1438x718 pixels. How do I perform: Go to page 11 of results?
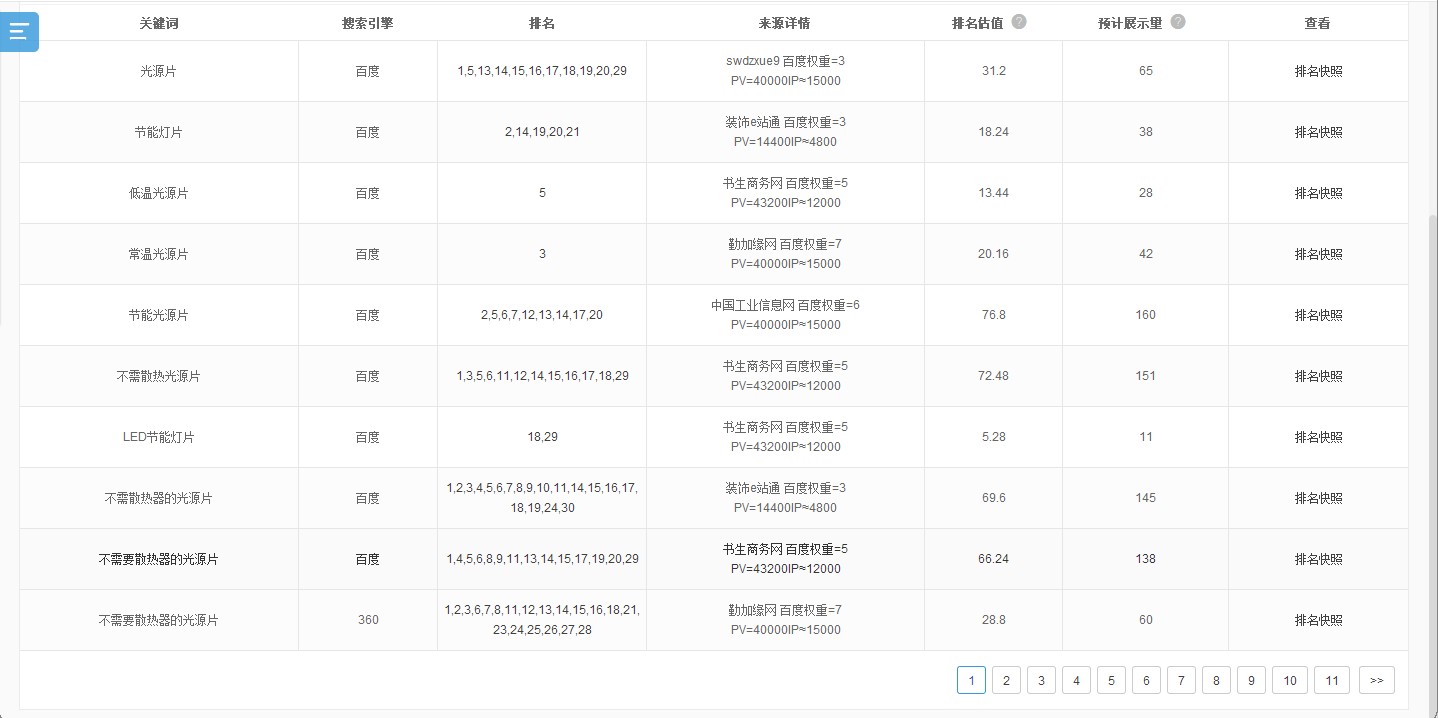[1331, 680]
